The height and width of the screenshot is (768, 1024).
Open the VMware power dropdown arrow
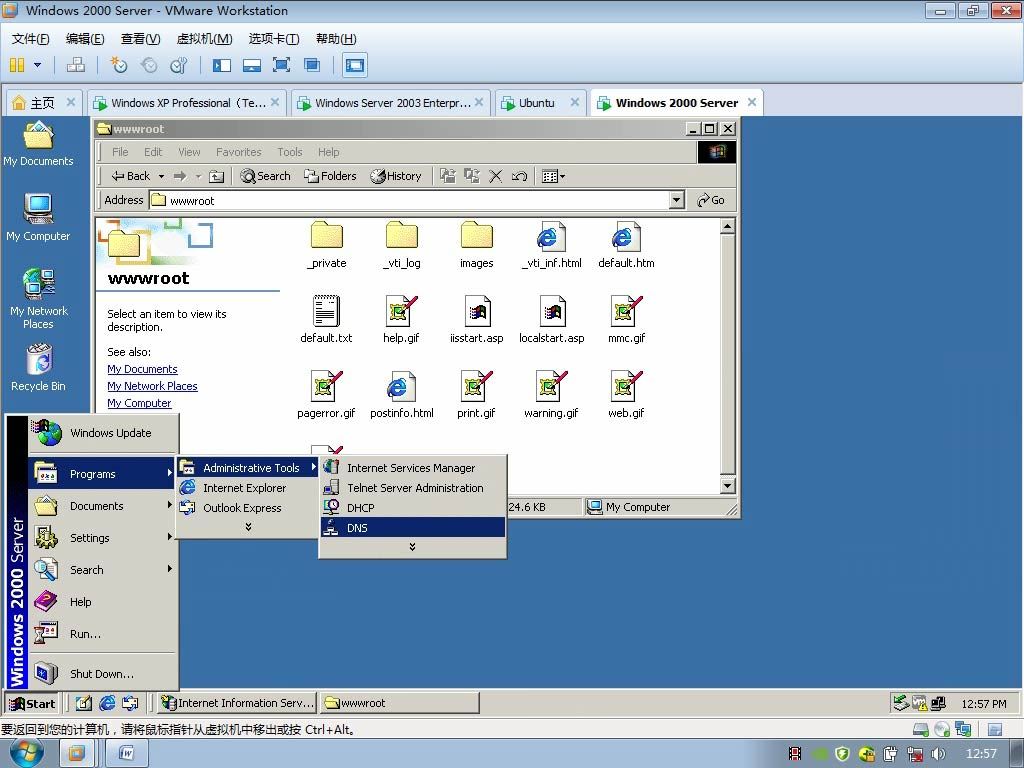pos(37,65)
